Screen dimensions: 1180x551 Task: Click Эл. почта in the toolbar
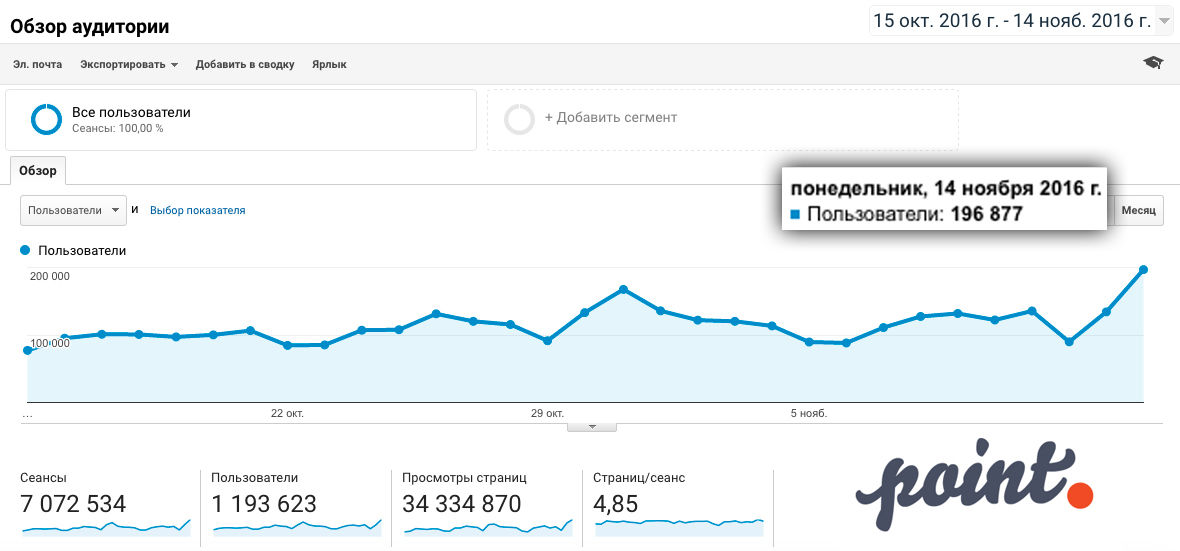click(x=38, y=65)
